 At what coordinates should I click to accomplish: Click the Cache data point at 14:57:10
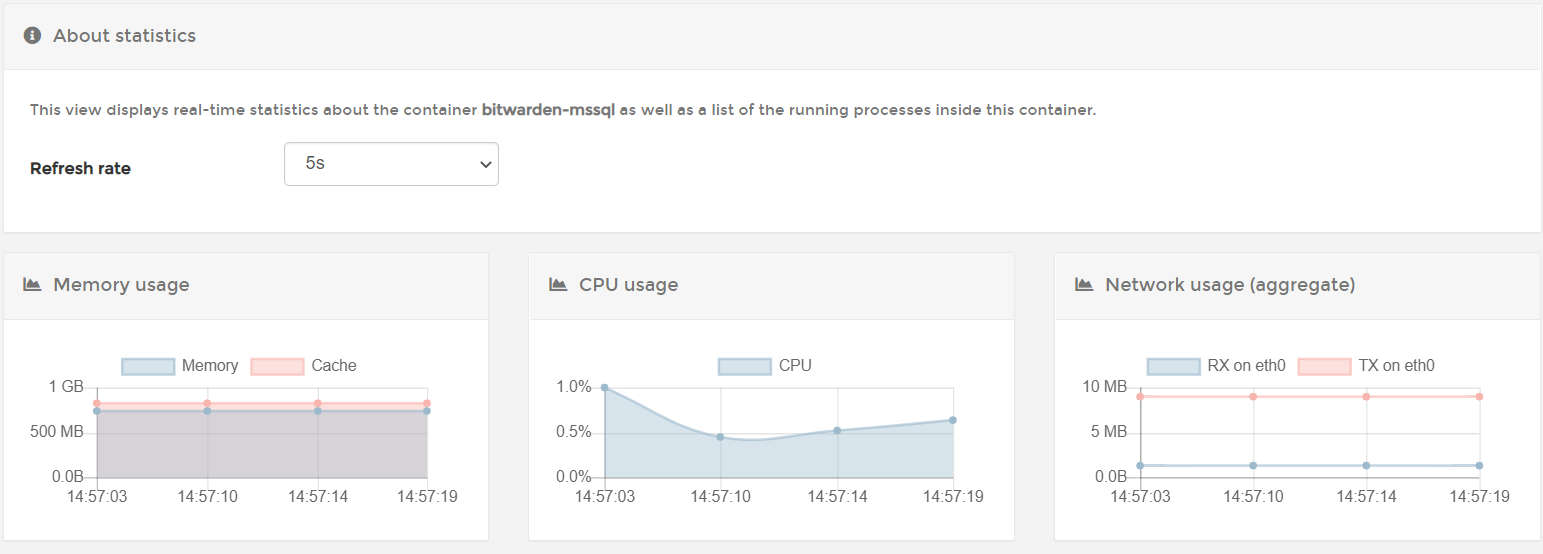pyautogui.click(x=207, y=404)
